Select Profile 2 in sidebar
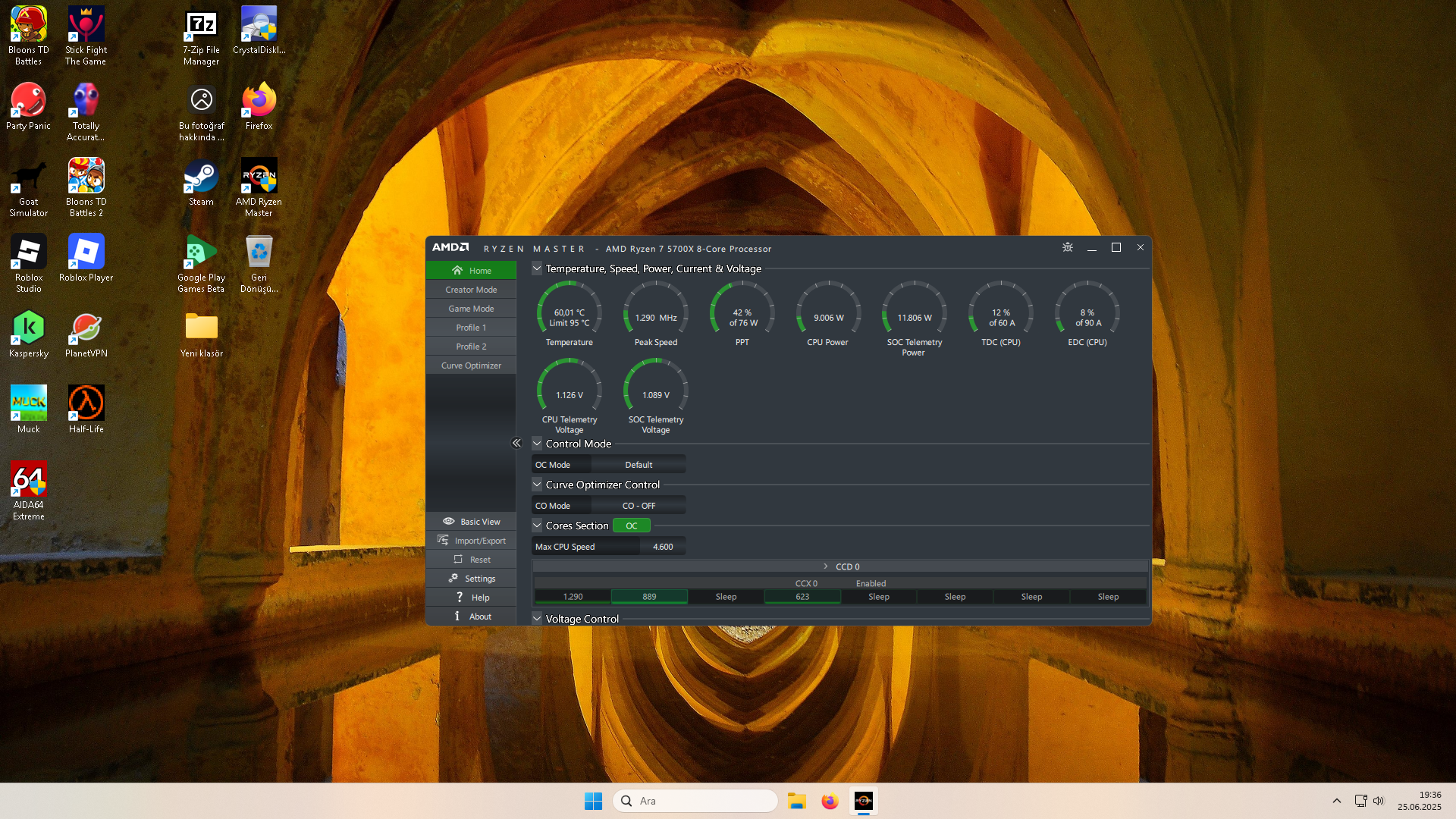Image resolution: width=1456 pixels, height=819 pixels. coord(471,347)
